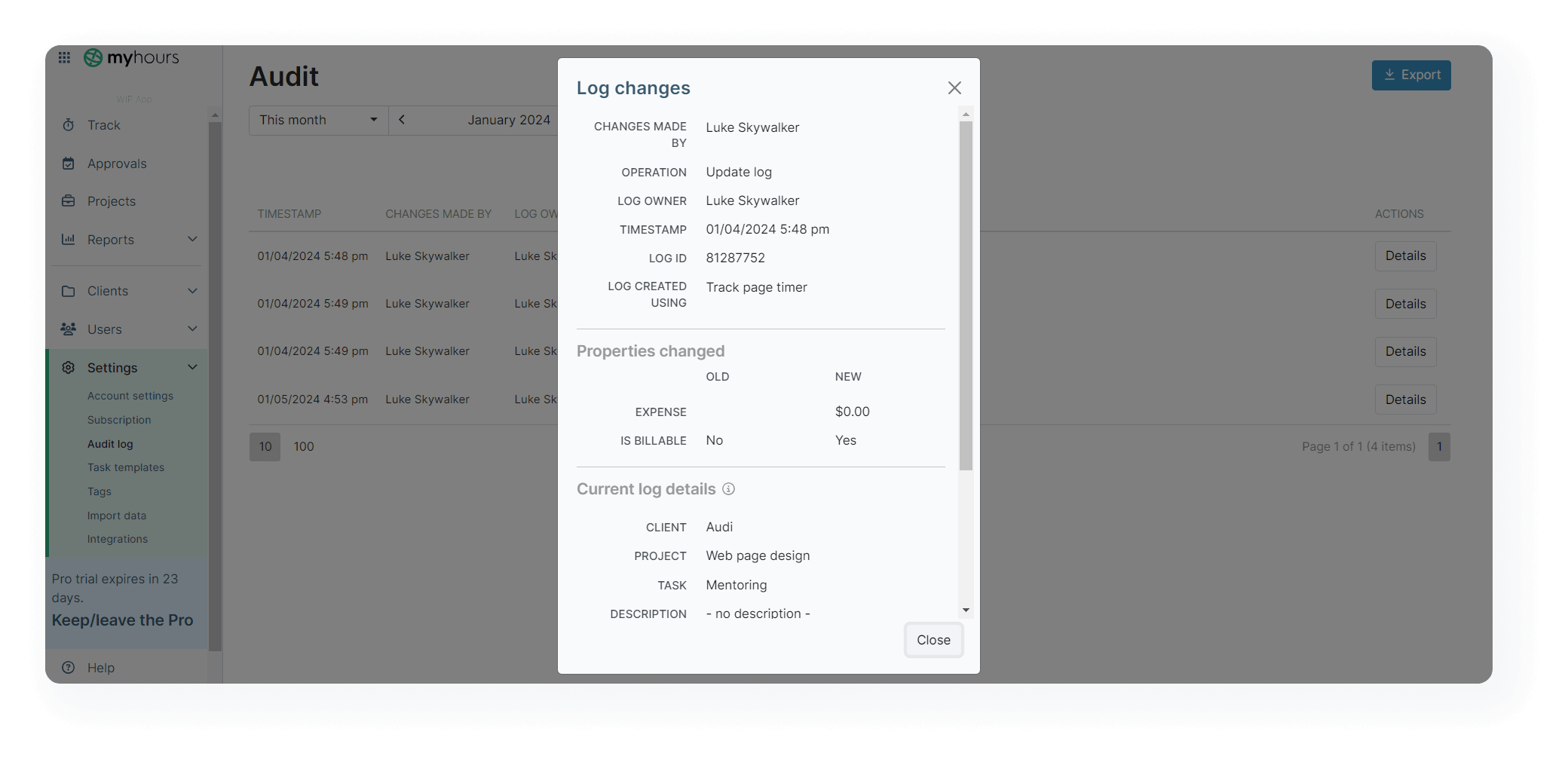Image resolution: width=1568 pixels, height=759 pixels.
Task: Click the dialog scrollbar thumb
Action: click(966, 295)
